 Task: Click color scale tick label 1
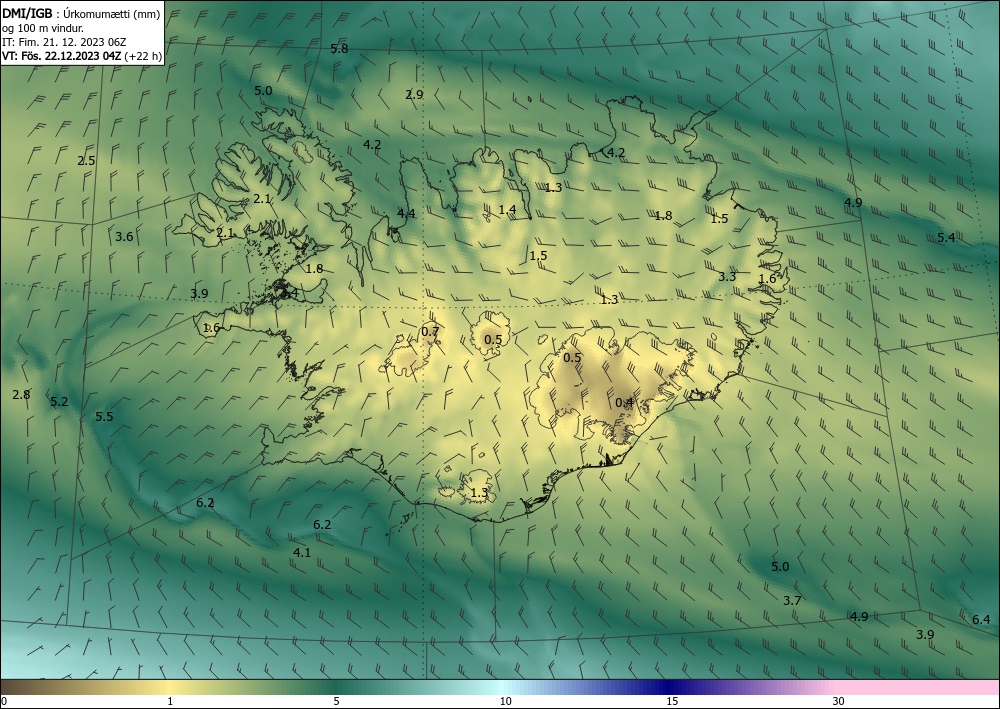tap(170, 701)
